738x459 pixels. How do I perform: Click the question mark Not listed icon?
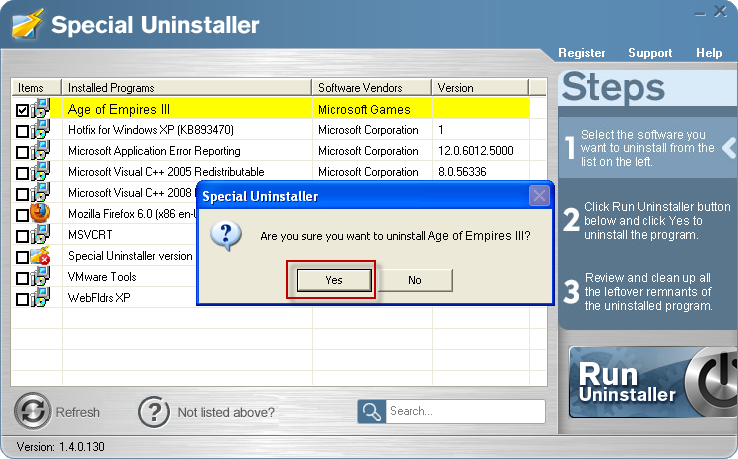point(154,412)
